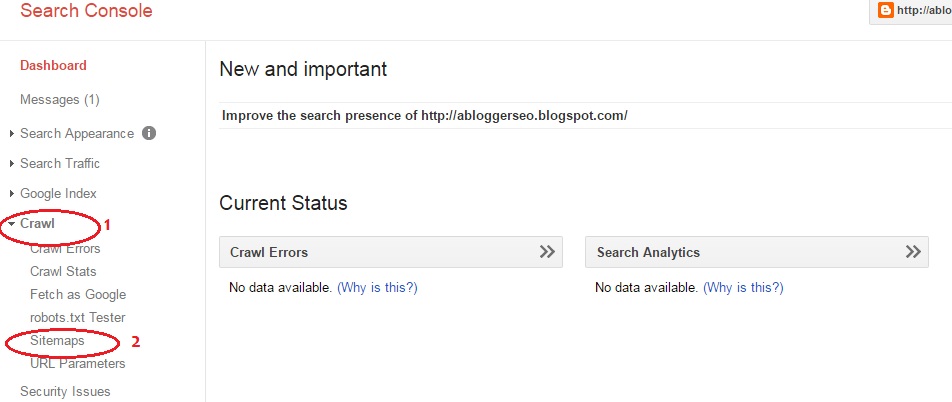Collapse the Crawl menu section

click(x=37, y=224)
